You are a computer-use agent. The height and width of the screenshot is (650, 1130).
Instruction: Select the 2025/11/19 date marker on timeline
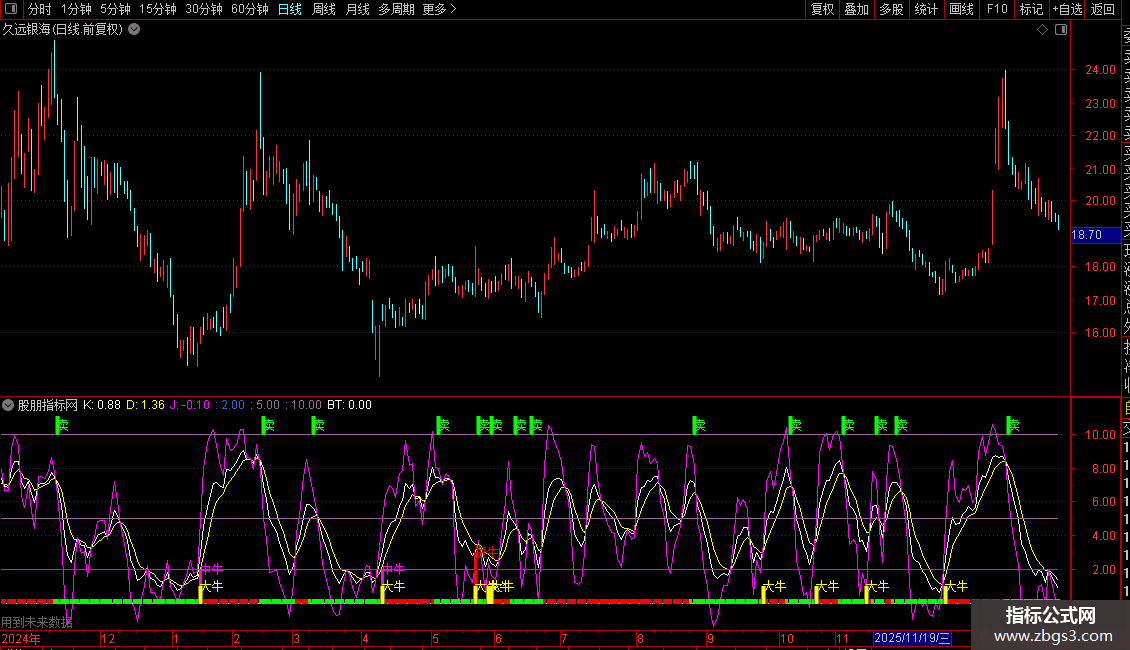(x=913, y=638)
